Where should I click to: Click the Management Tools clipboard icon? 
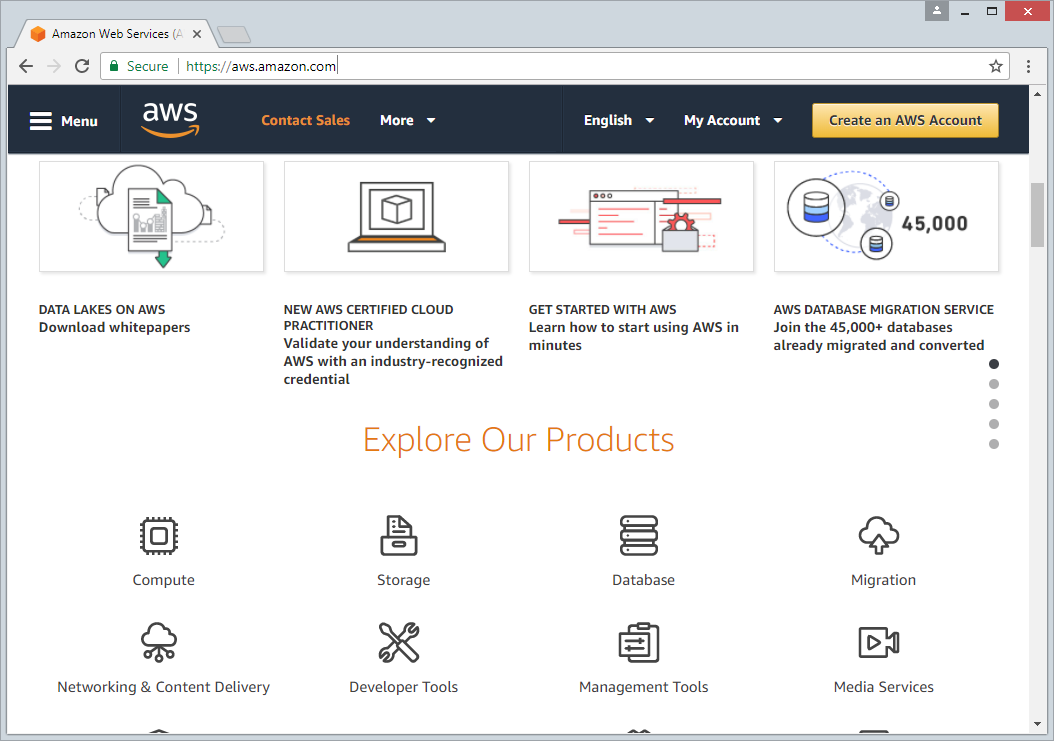(639, 642)
